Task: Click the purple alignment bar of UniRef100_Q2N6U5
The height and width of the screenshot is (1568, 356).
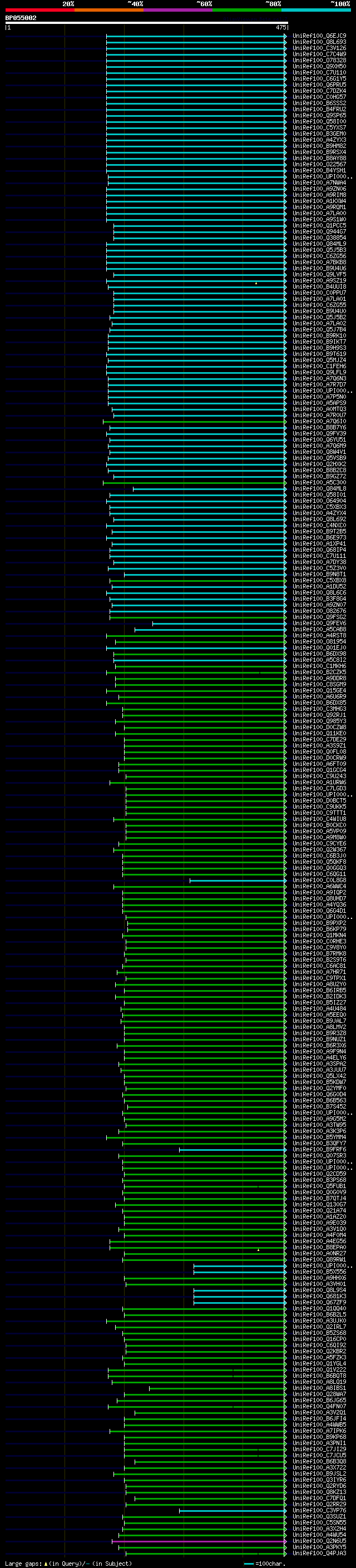Action: tap(199, 1541)
